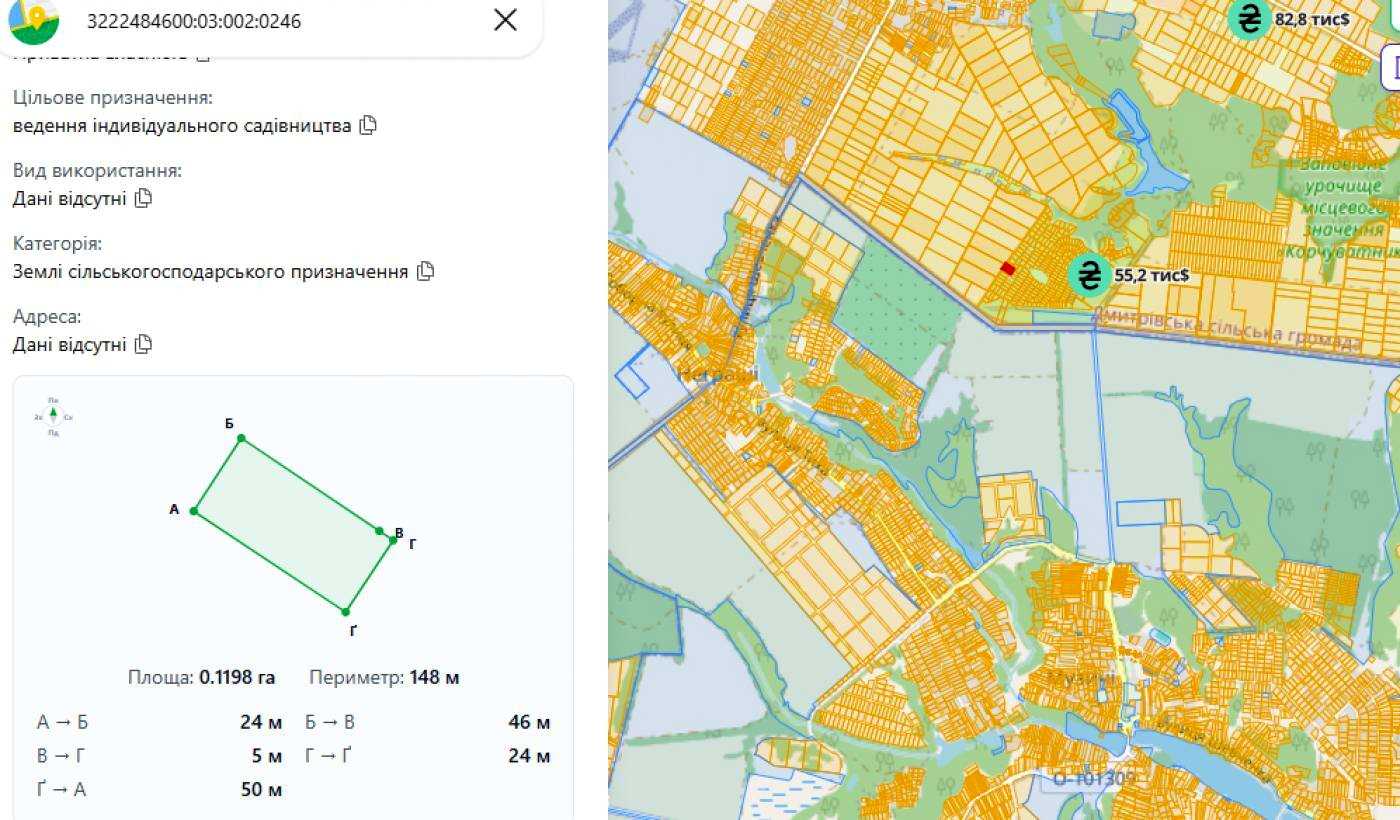Select the 'Б → В' 46 м row
The image size is (1400, 820).
pyautogui.click(x=427, y=722)
